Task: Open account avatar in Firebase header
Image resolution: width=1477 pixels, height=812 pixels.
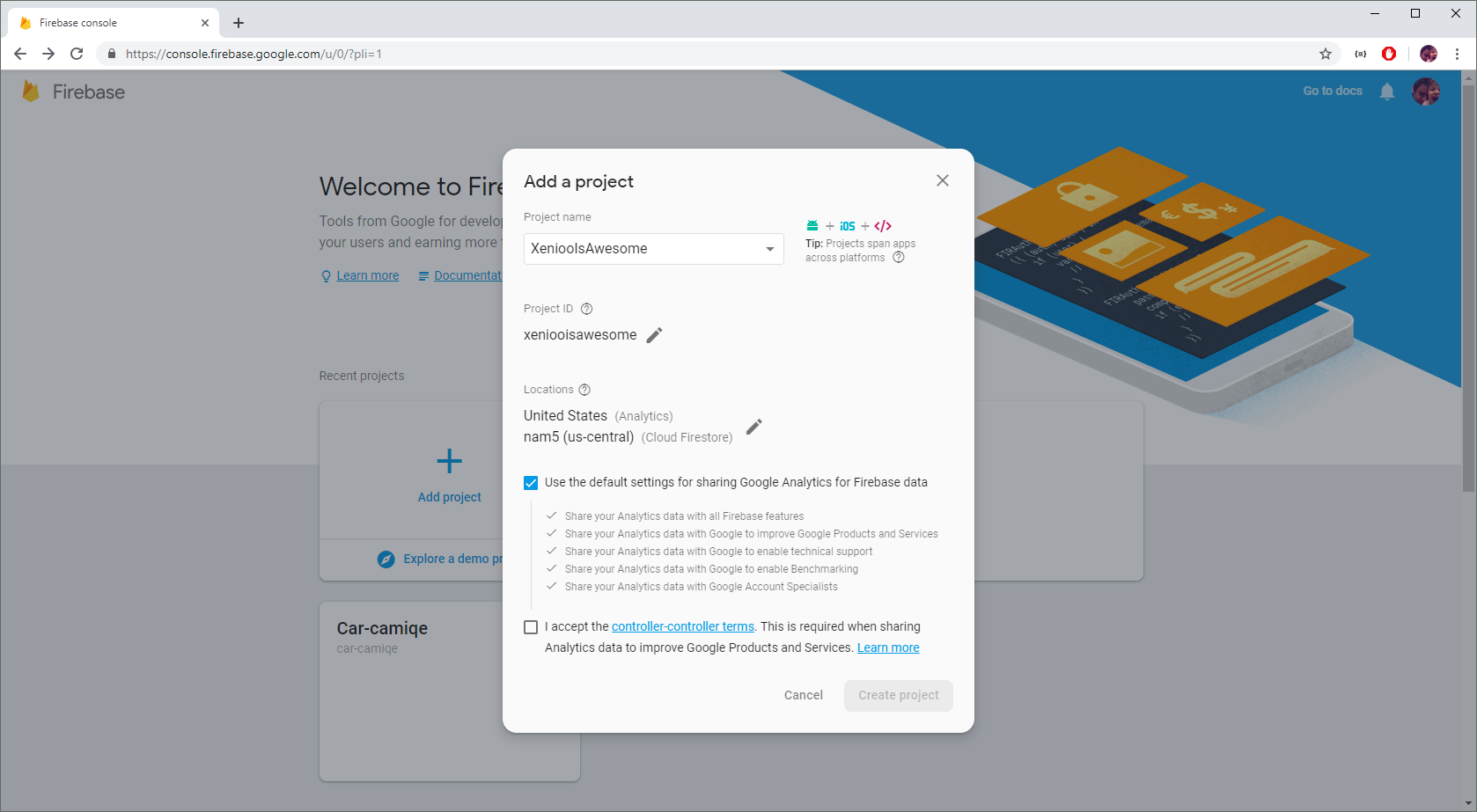Action: (1426, 91)
